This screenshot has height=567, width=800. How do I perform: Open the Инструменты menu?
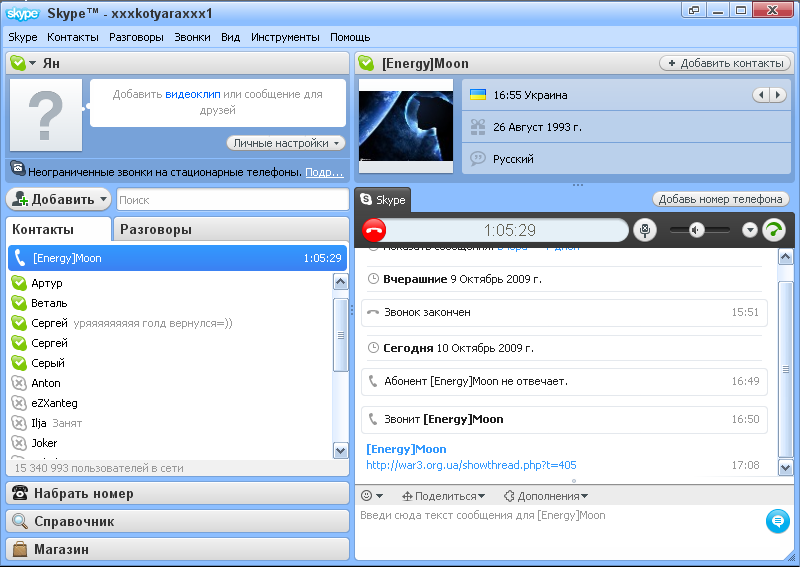click(x=285, y=37)
